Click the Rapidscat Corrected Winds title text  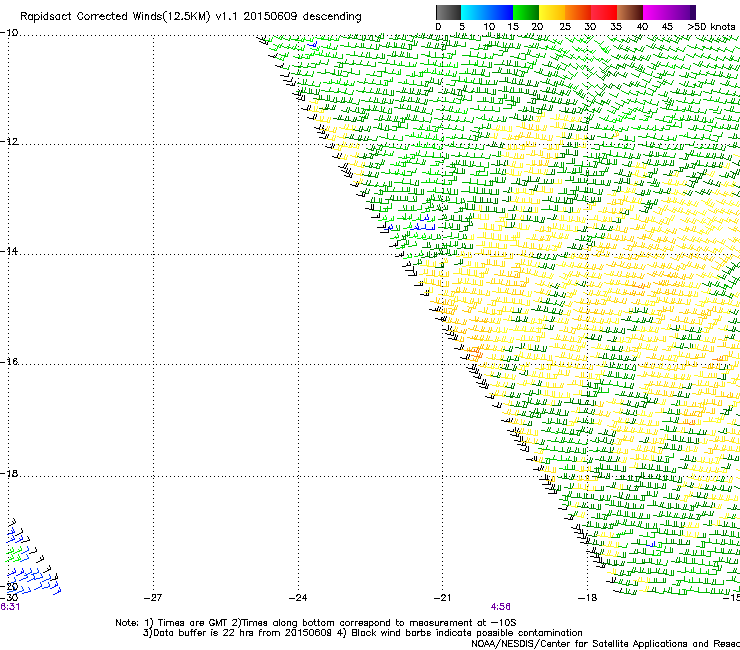pos(191,17)
